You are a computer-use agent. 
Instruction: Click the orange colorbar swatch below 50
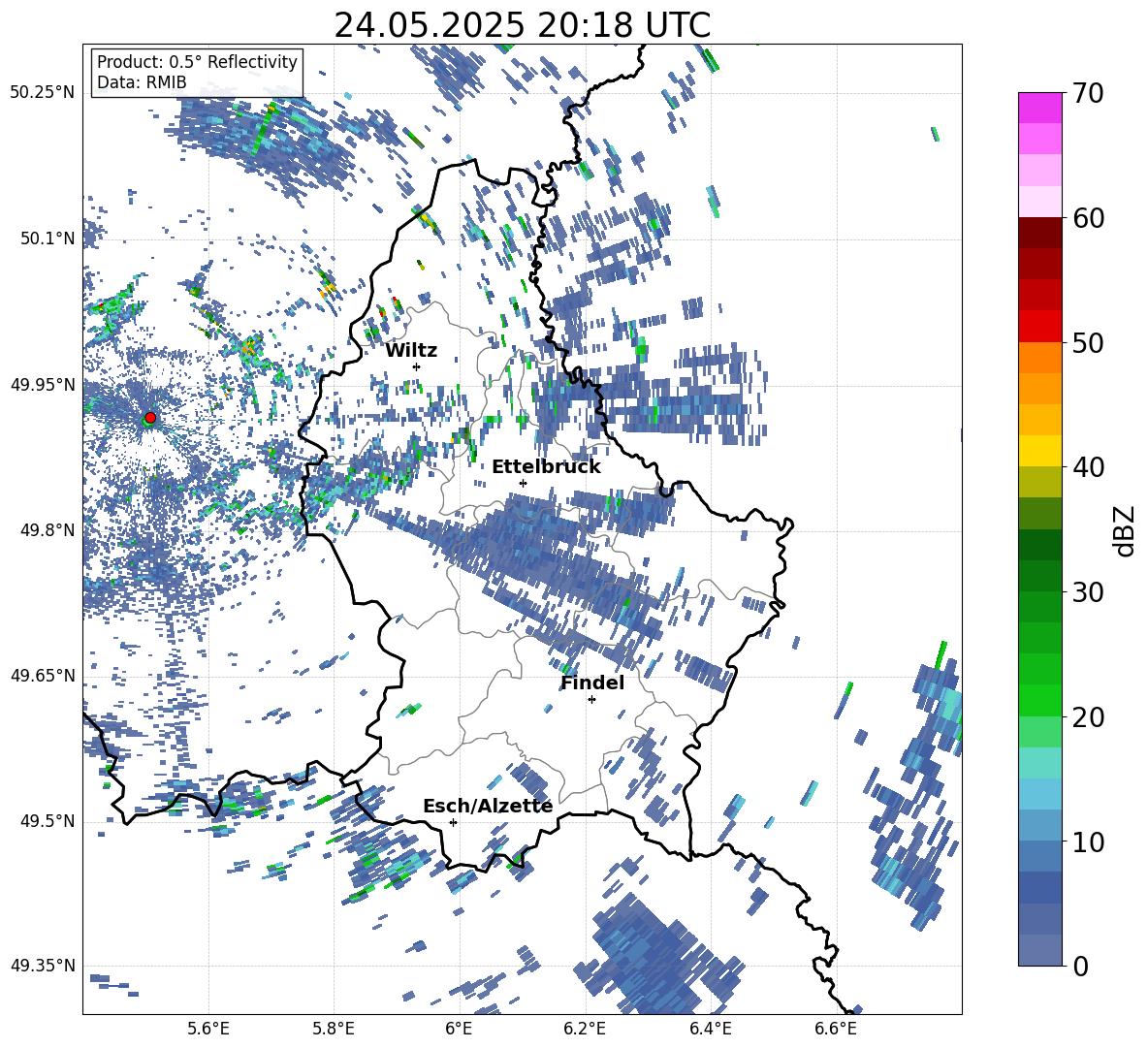[1039, 358]
